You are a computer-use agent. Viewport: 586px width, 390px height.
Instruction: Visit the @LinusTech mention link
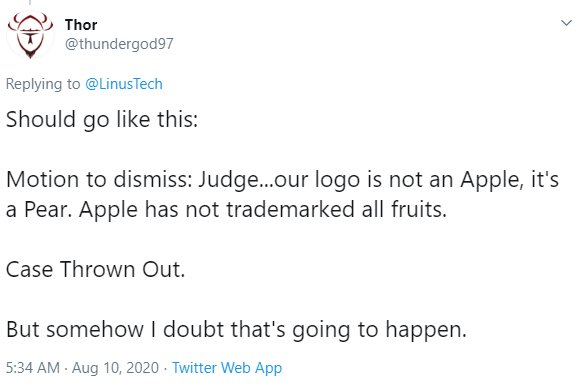point(124,84)
